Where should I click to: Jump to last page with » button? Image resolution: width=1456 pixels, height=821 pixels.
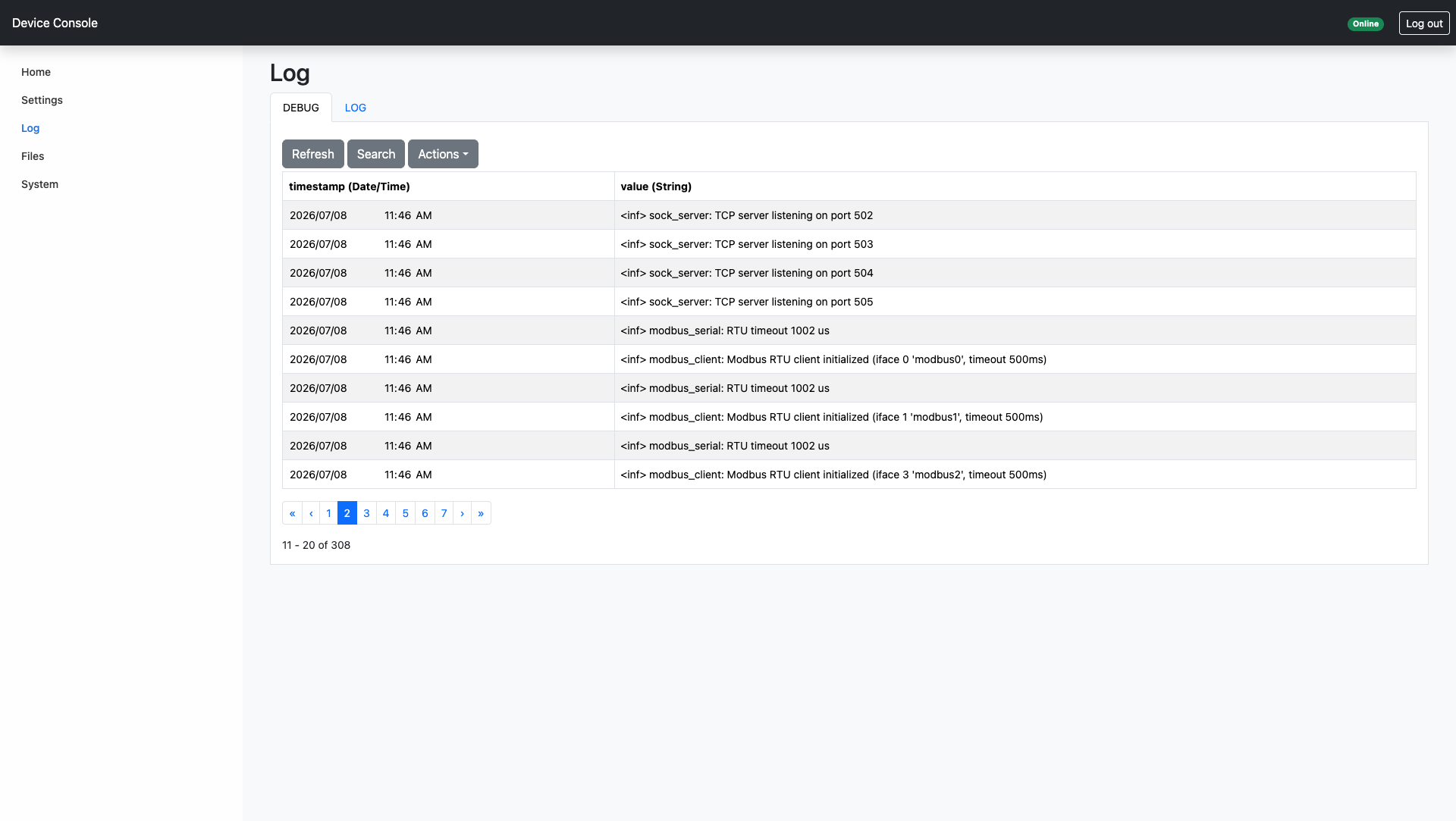(481, 513)
